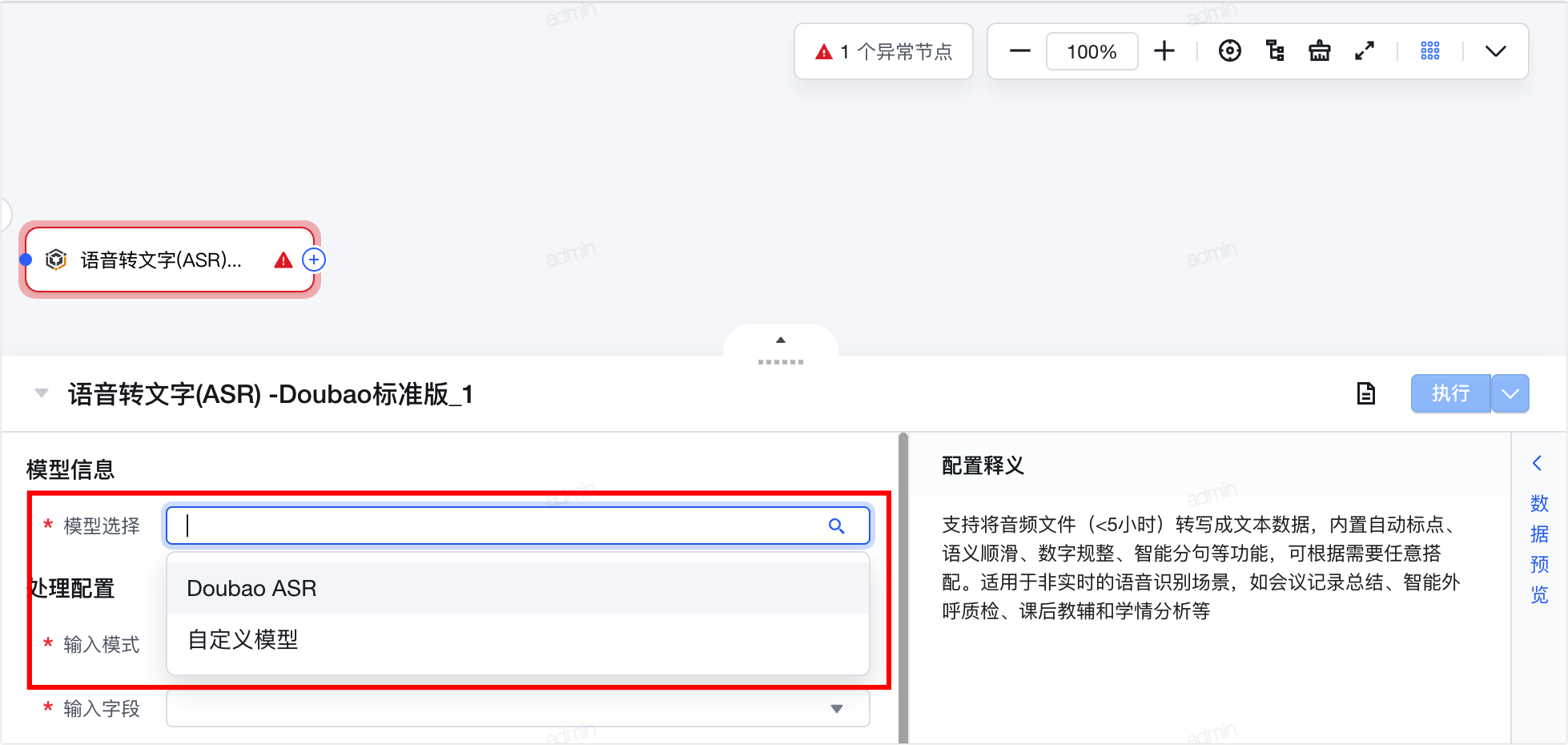Click the search magnifier icon in 模型选择

click(x=836, y=526)
